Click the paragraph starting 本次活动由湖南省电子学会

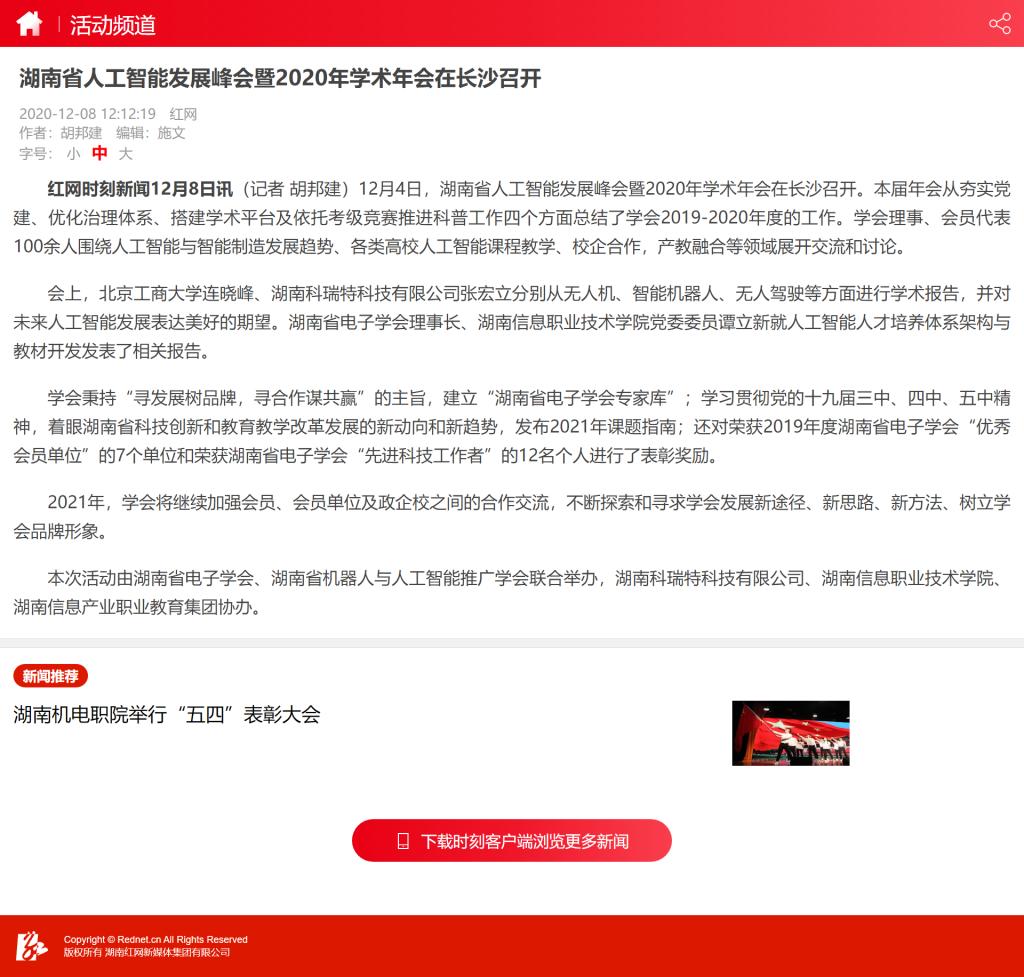[x=512, y=592]
